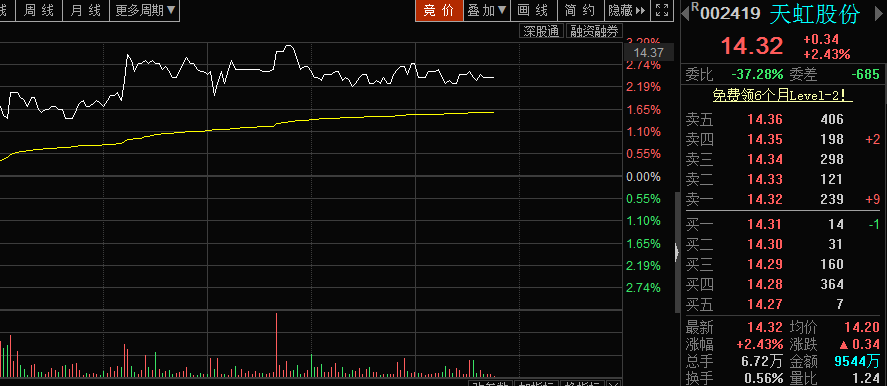
Task: Switch chart to 周线 weekly period
Action: (x=38, y=10)
